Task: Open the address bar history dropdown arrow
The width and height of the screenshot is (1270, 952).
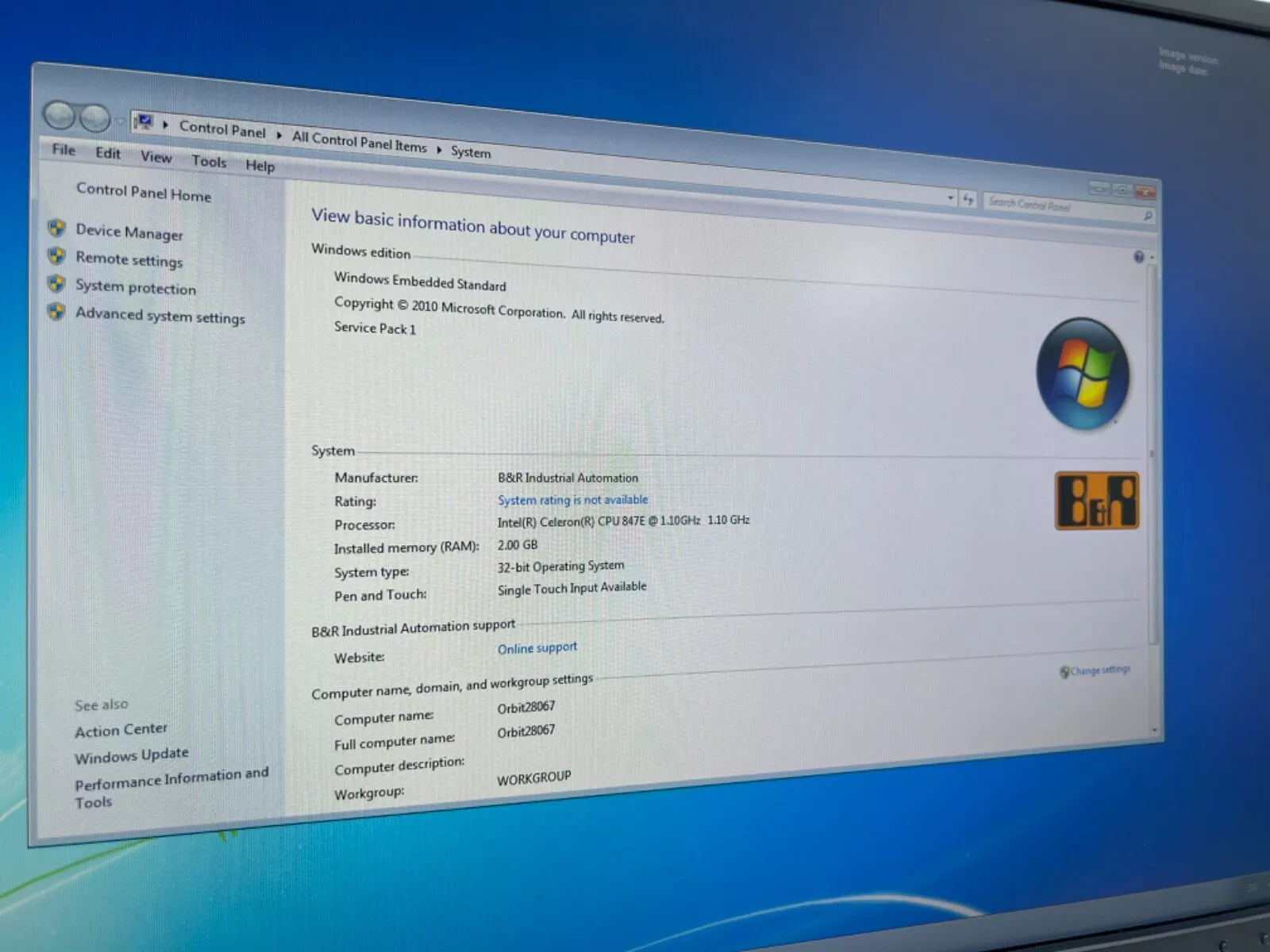Action: (x=951, y=198)
